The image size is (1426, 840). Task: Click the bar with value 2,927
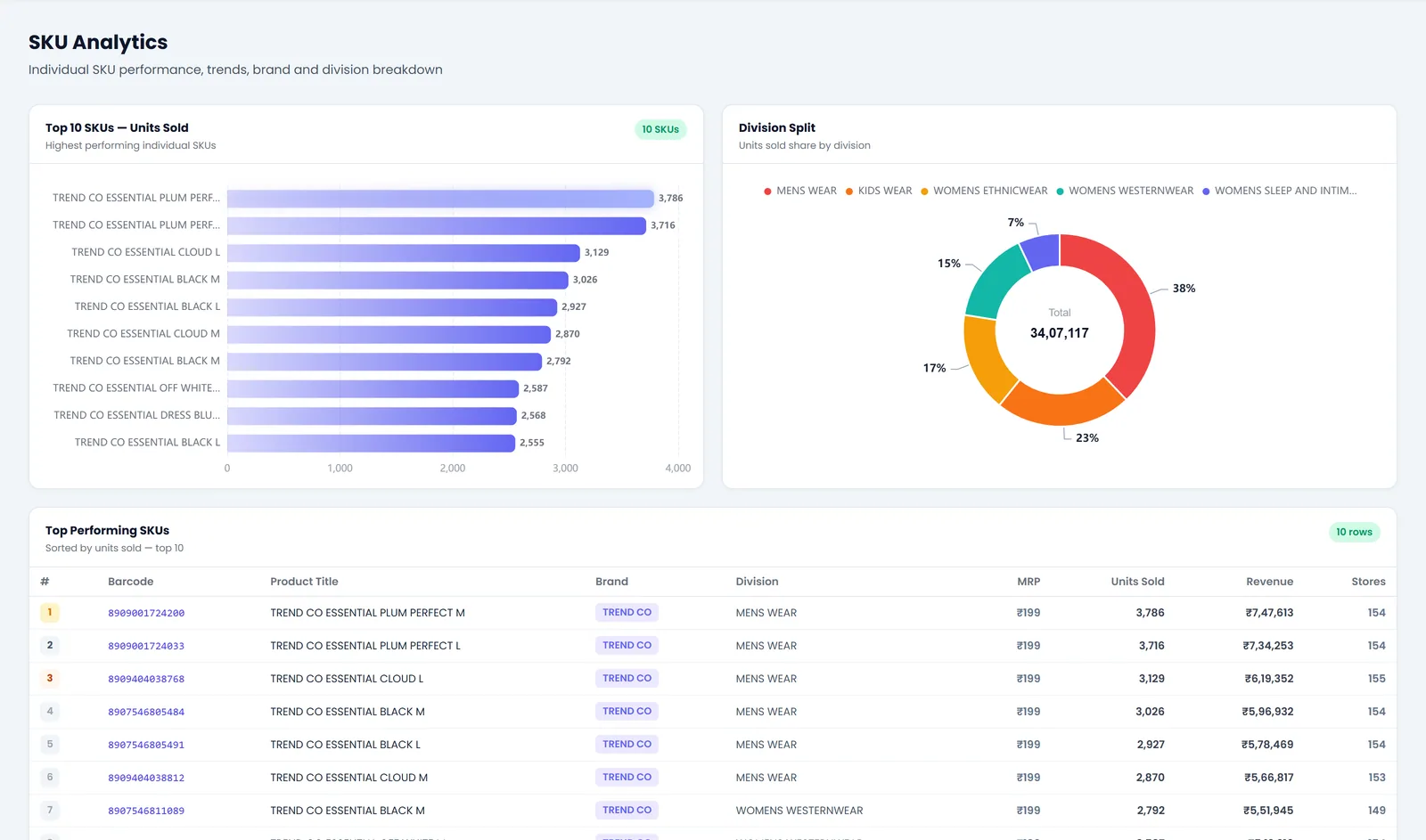[392, 307]
